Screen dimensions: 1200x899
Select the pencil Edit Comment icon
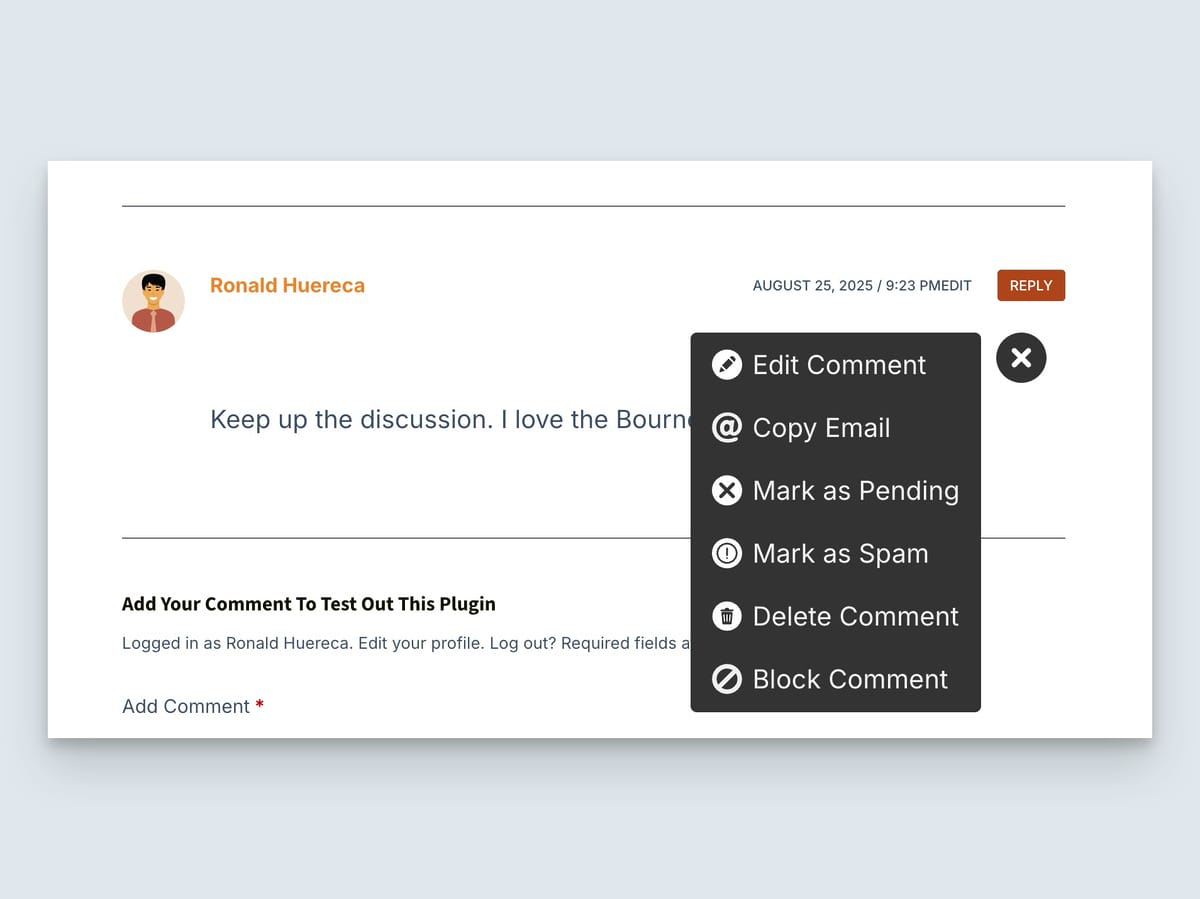[x=726, y=364]
